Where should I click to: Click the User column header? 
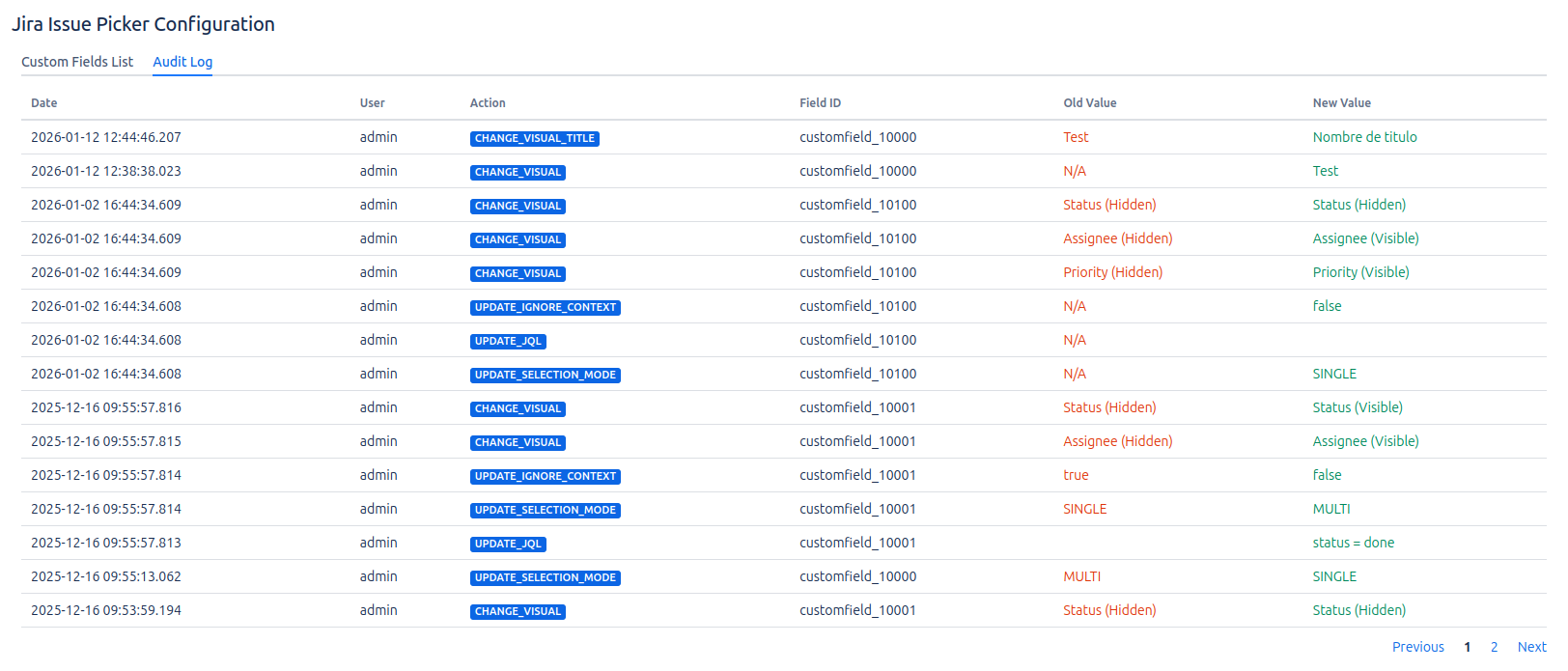372,103
